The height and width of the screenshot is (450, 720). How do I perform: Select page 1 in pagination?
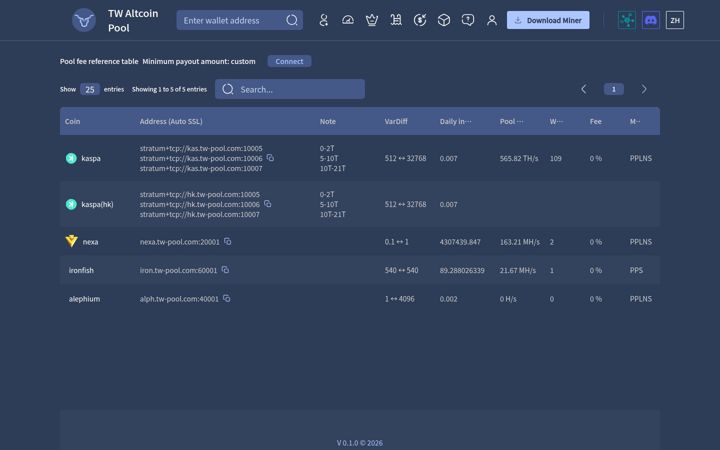click(x=613, y=89)
